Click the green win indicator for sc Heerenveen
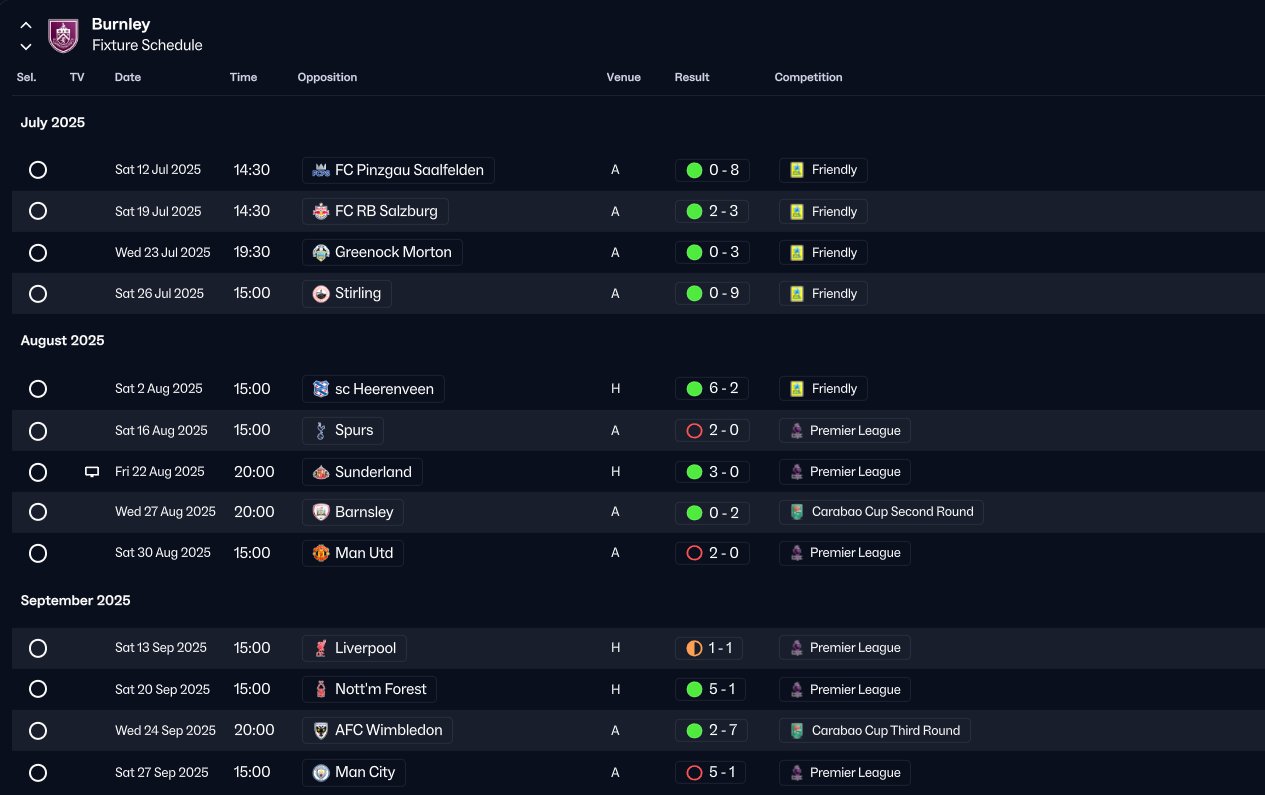This screenshot has height=795, width=1265. click(x=694, y=389)
